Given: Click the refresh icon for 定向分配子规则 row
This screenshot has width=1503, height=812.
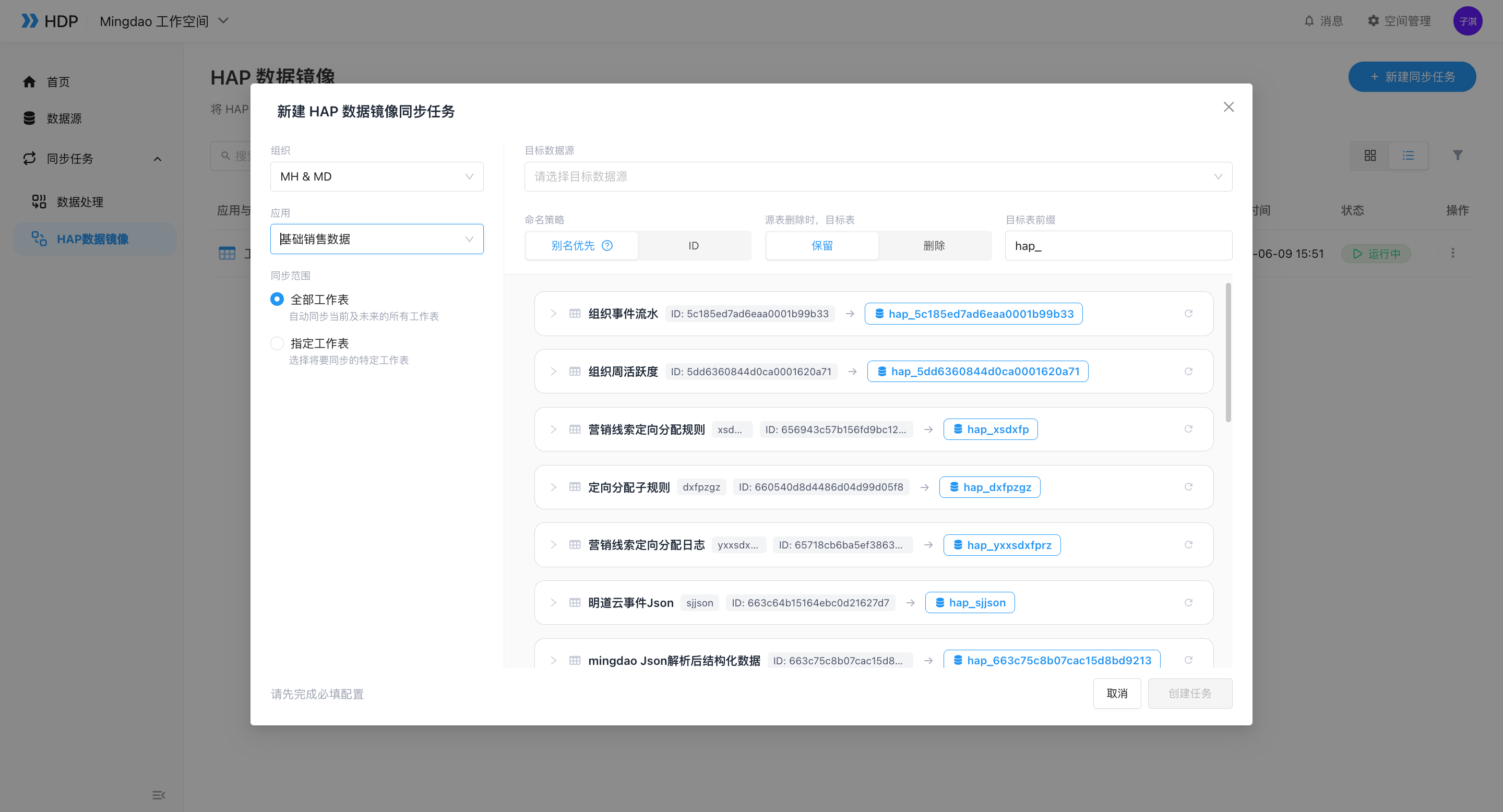Looking at the screenshot, I should (x=1188, y=486).
